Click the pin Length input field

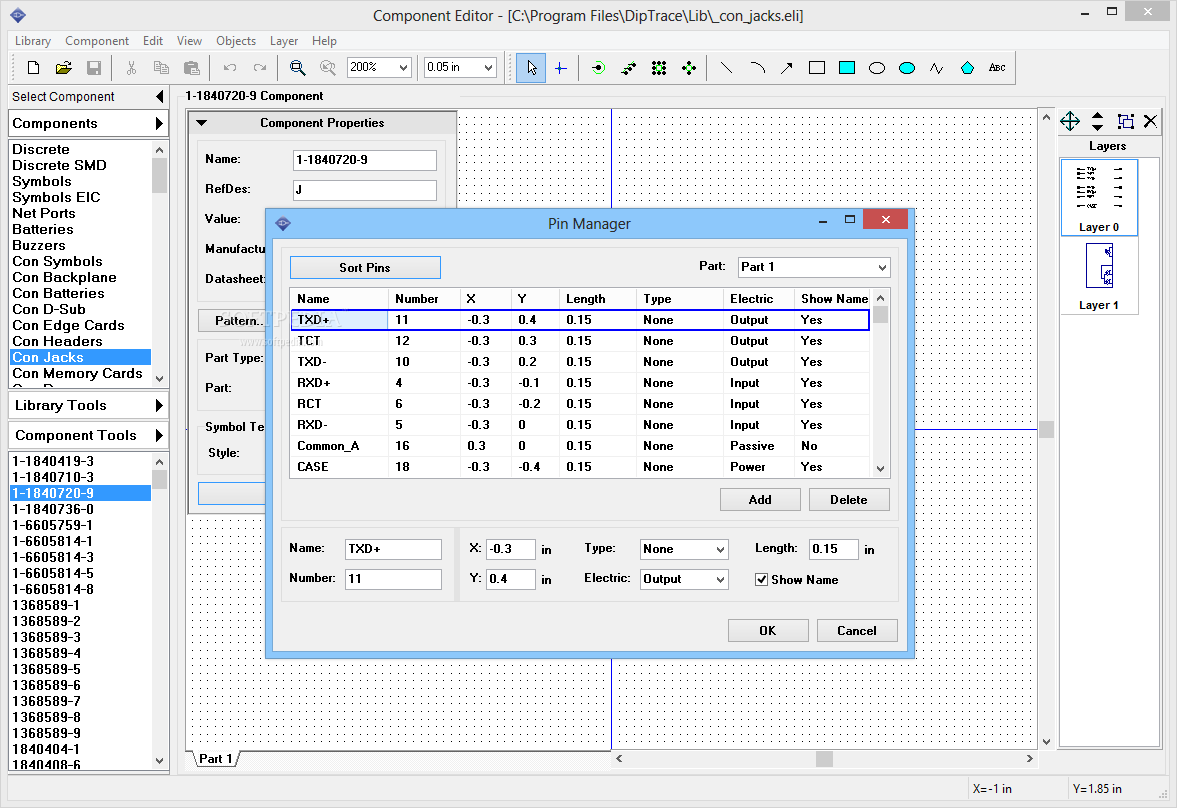(x=833, y=549)
